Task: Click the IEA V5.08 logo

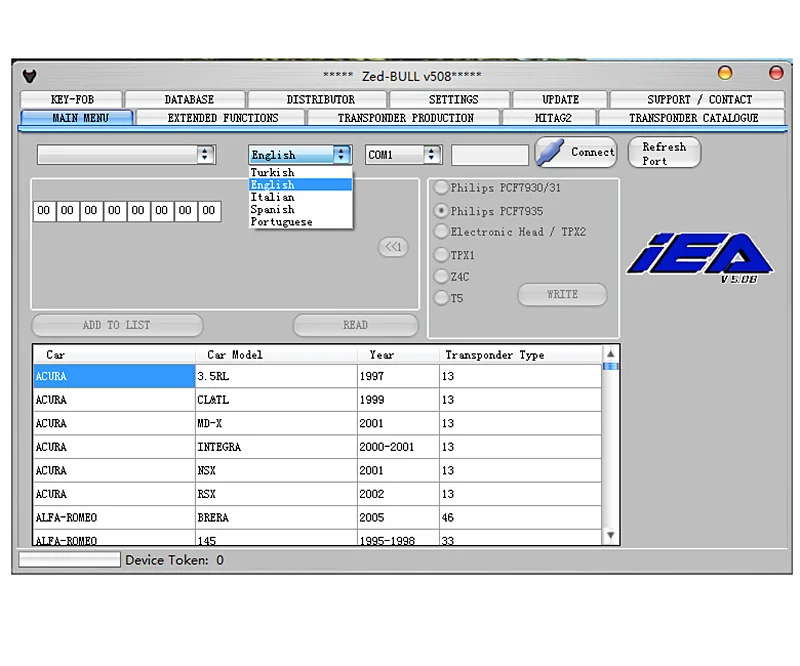Action: tap(700, 257)
